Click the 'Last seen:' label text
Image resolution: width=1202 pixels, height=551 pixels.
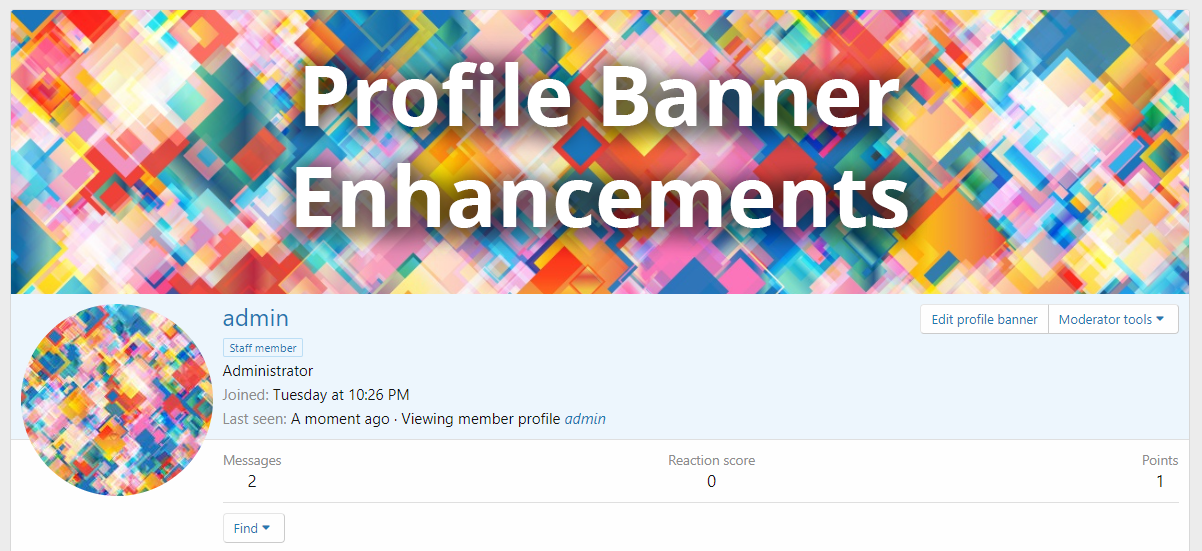pos(254,419)
